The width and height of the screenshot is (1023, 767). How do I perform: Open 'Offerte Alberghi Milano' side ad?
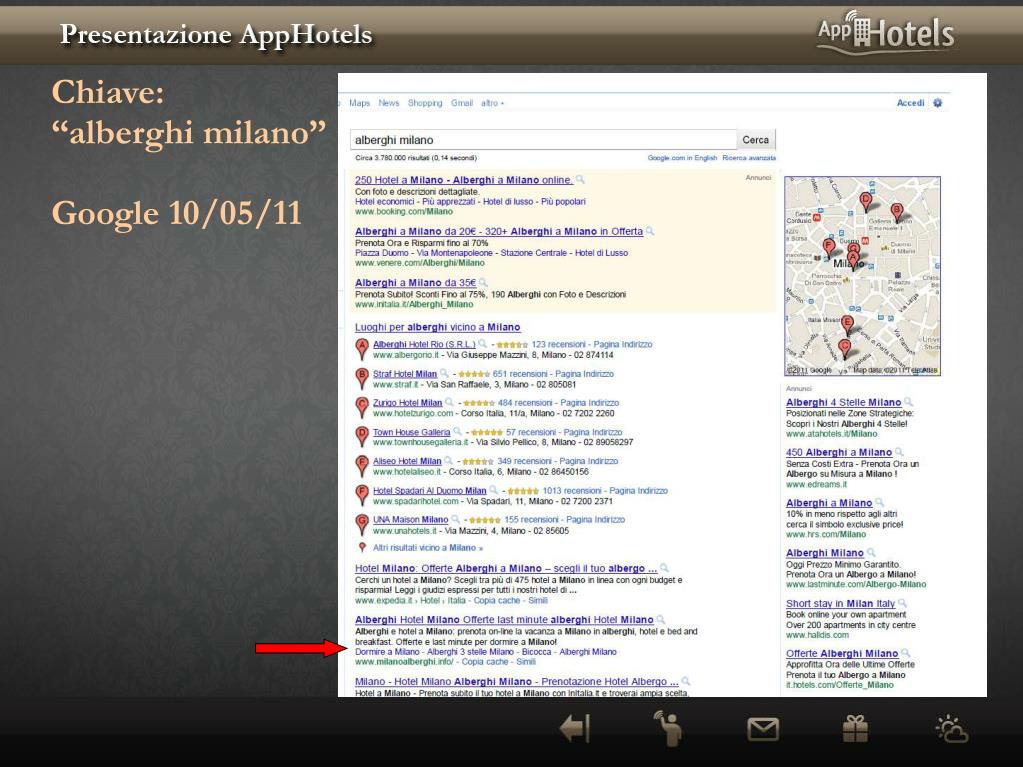[x=842, y=654]
